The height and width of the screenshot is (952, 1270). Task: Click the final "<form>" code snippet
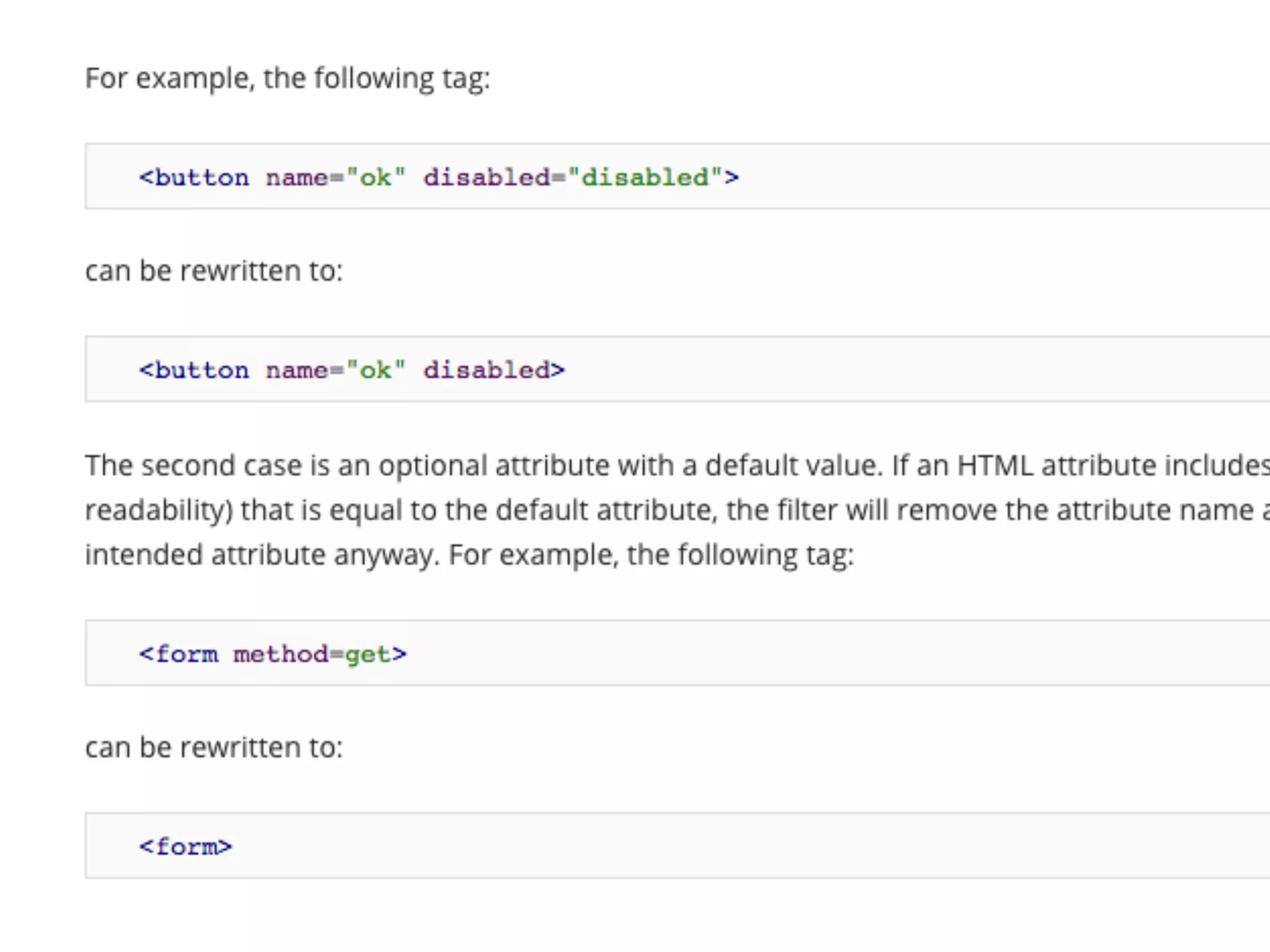pos(185,847)
